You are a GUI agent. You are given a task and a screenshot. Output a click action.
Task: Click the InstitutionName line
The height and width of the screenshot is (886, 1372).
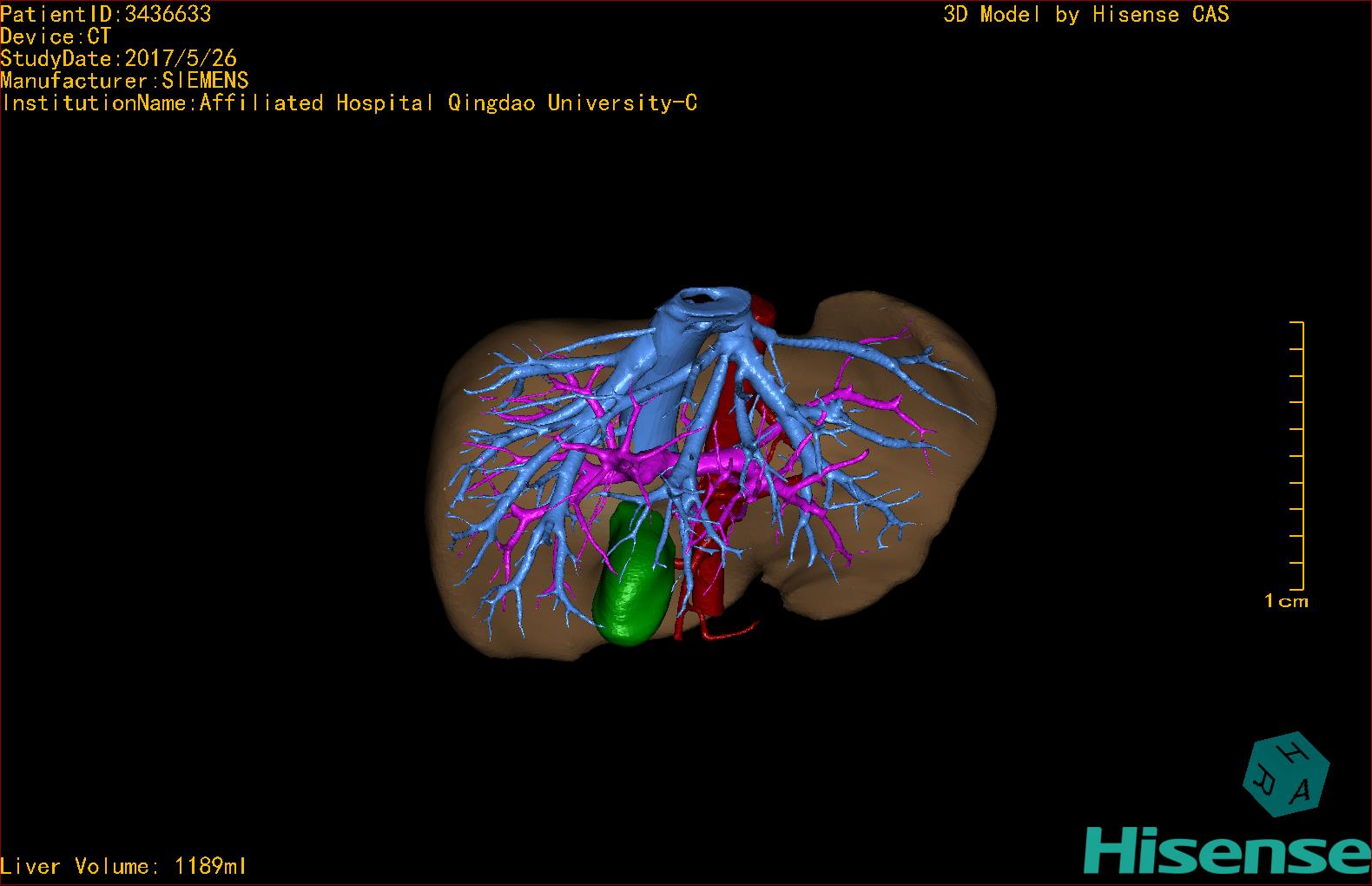point(349,103)
